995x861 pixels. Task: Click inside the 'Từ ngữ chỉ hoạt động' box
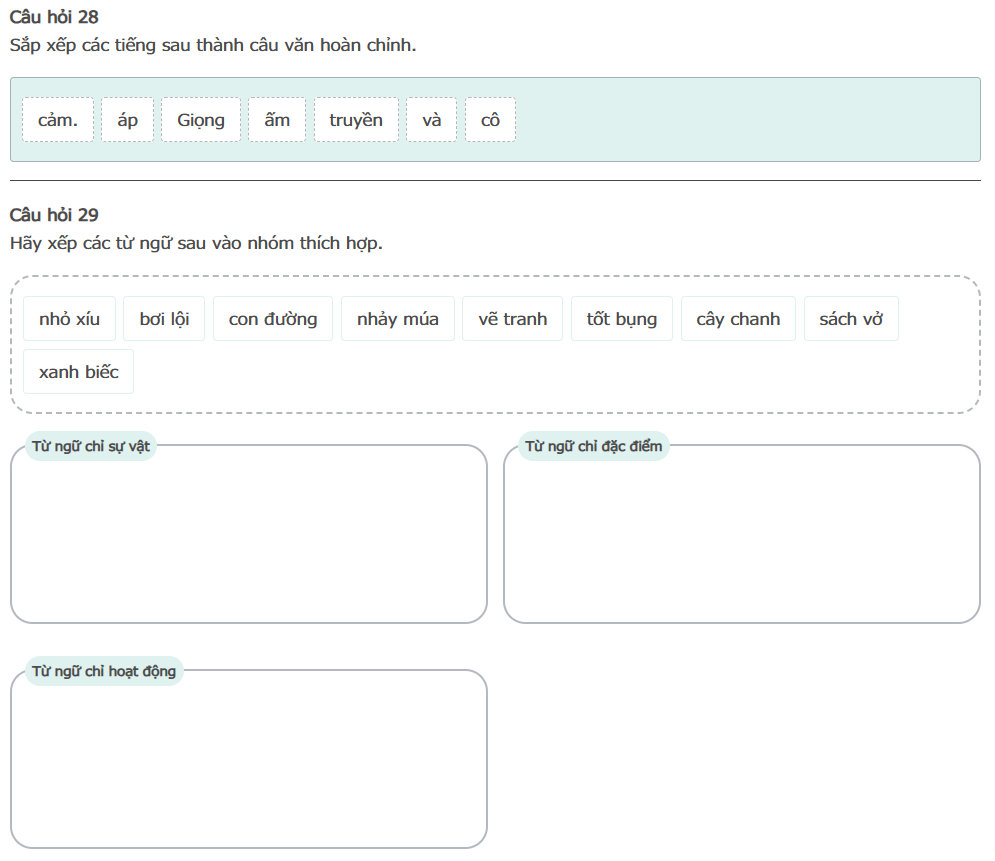point(249,765)
